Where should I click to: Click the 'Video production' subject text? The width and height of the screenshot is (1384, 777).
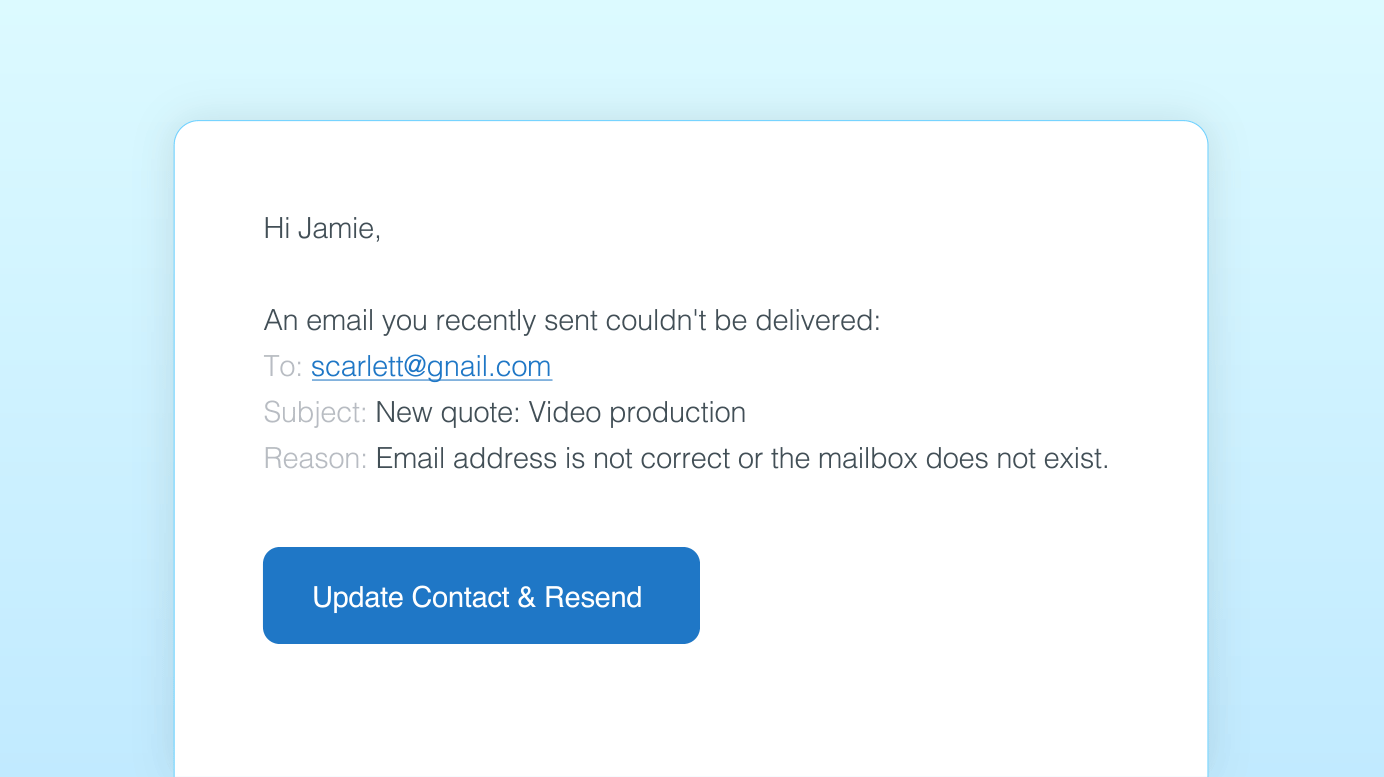[x=637, y=413]
